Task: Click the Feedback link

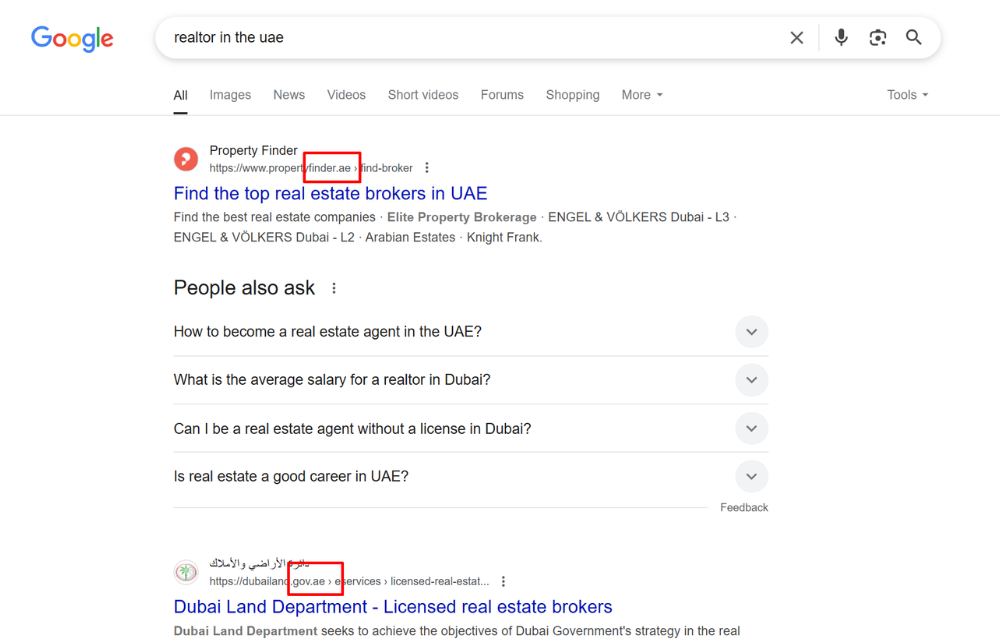Action: point(744,507)
